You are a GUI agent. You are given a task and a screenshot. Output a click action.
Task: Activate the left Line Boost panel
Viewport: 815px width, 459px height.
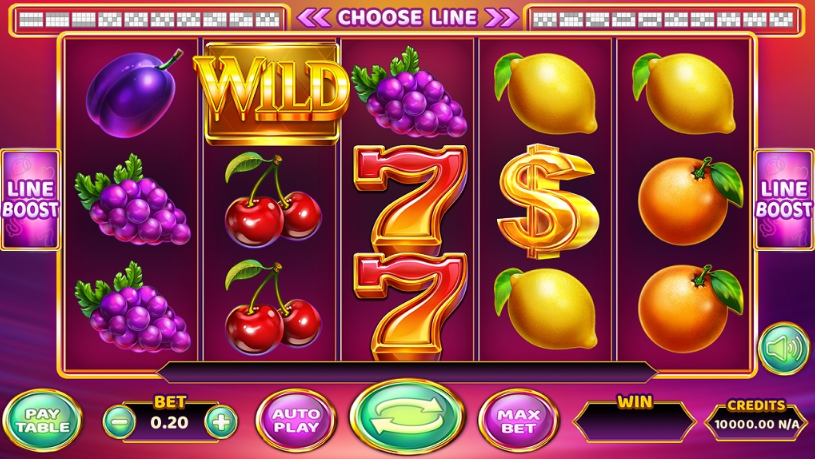(x=30, y=200)
